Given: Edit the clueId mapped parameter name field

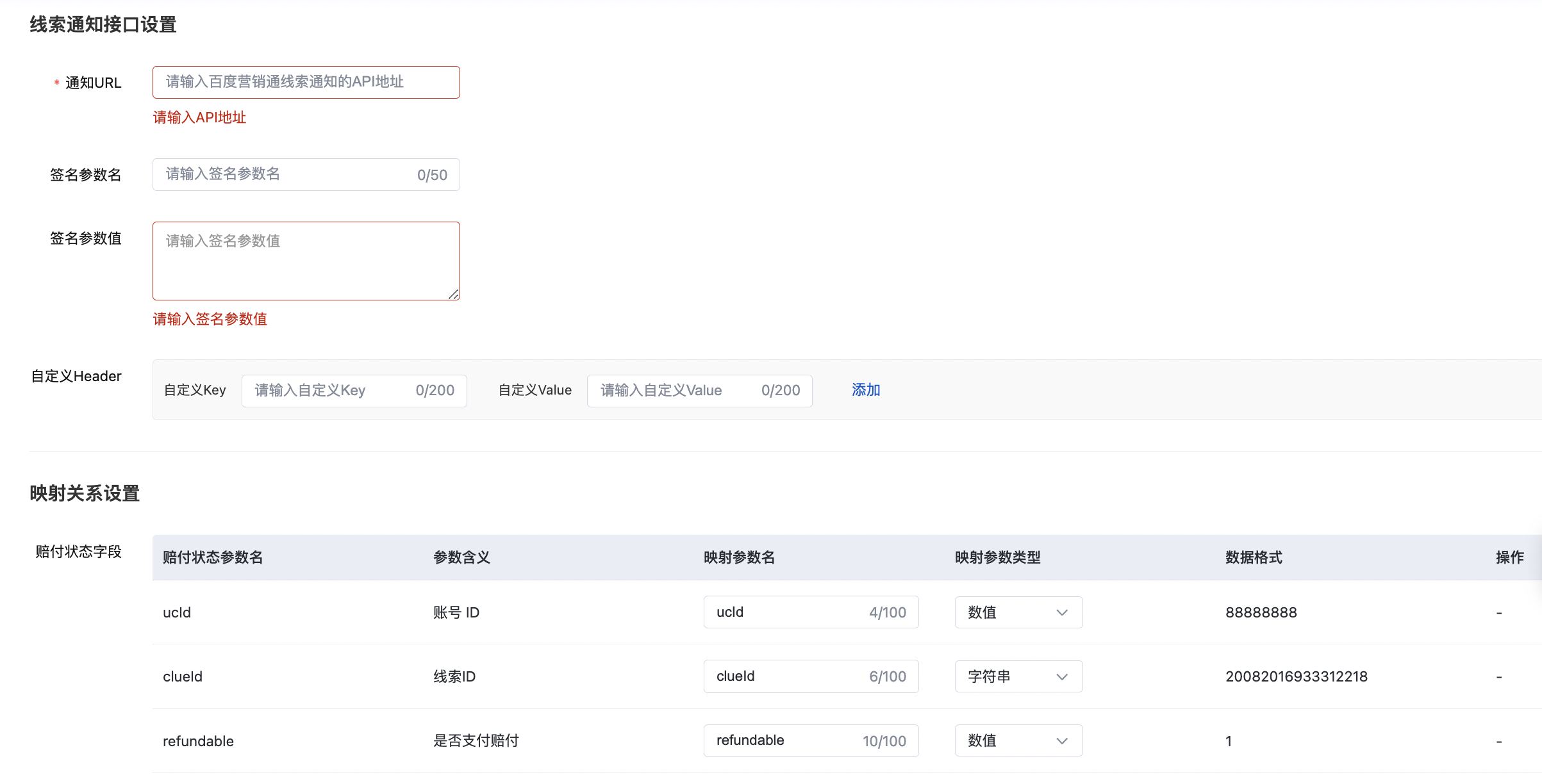Looking at the screenshot, I should point(788,676).
